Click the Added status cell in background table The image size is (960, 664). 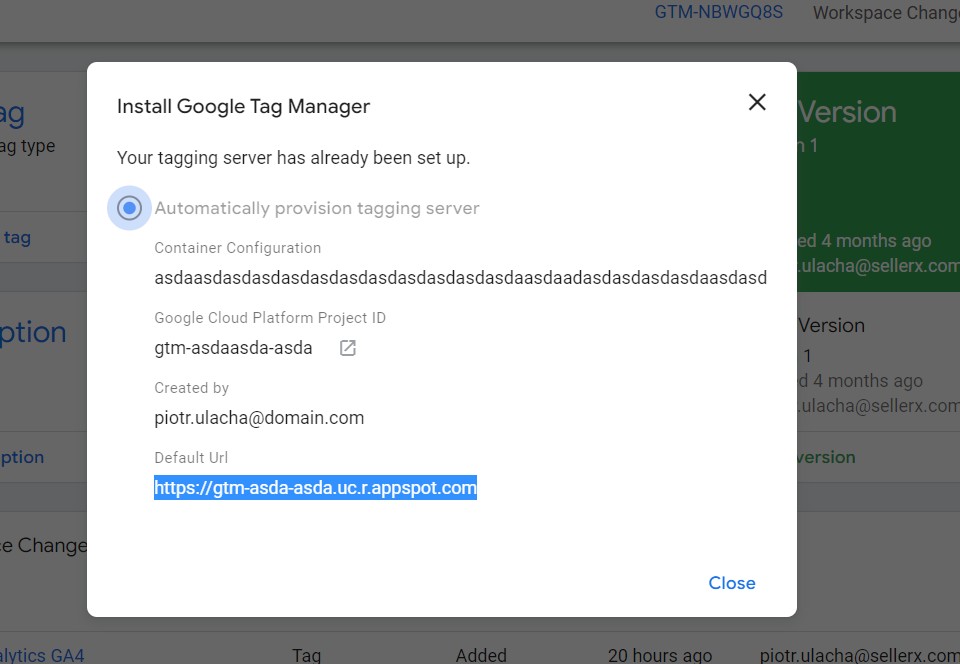[481, 655]
